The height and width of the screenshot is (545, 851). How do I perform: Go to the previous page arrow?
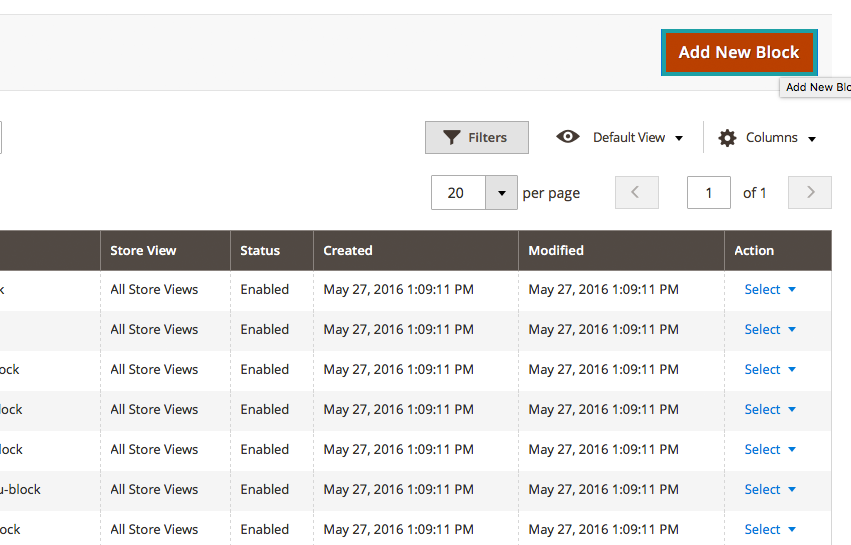point(637,193)
